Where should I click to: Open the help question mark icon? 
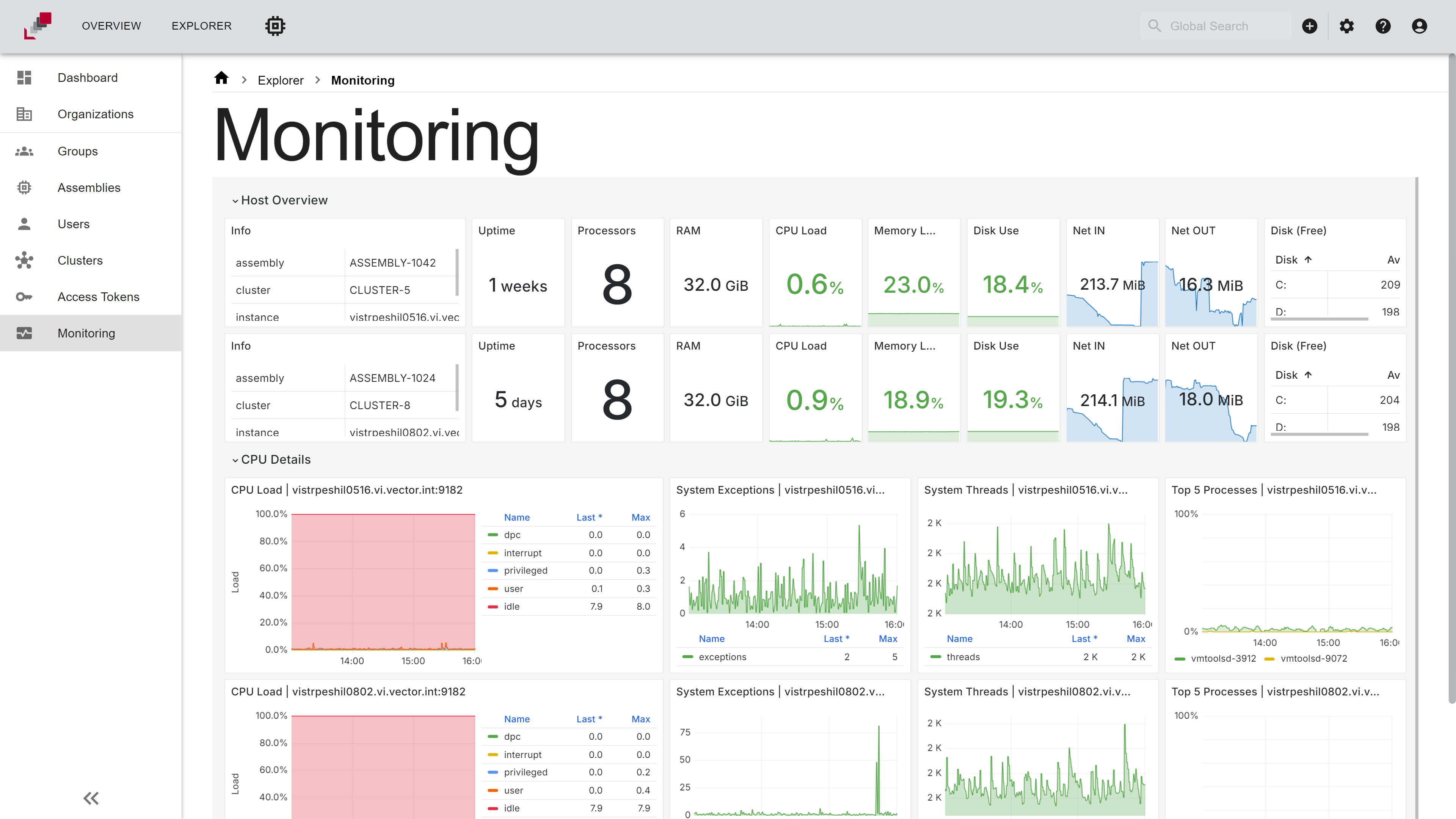click(1383, 26)
